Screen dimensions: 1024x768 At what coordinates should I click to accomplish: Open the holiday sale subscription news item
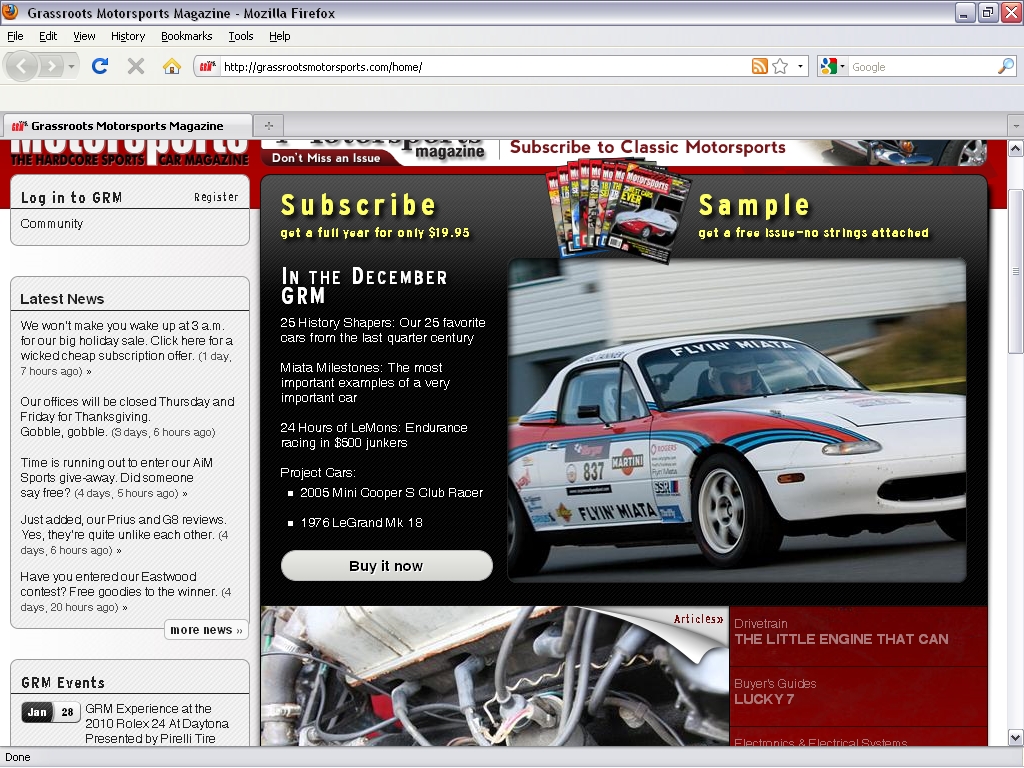coord(126,348)
